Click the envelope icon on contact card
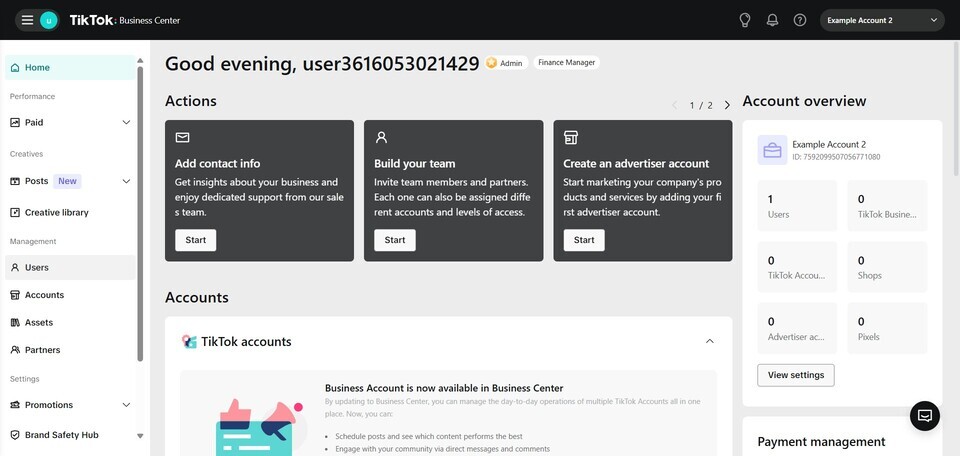Screen dimensions: 960x456 coord(182,137)
